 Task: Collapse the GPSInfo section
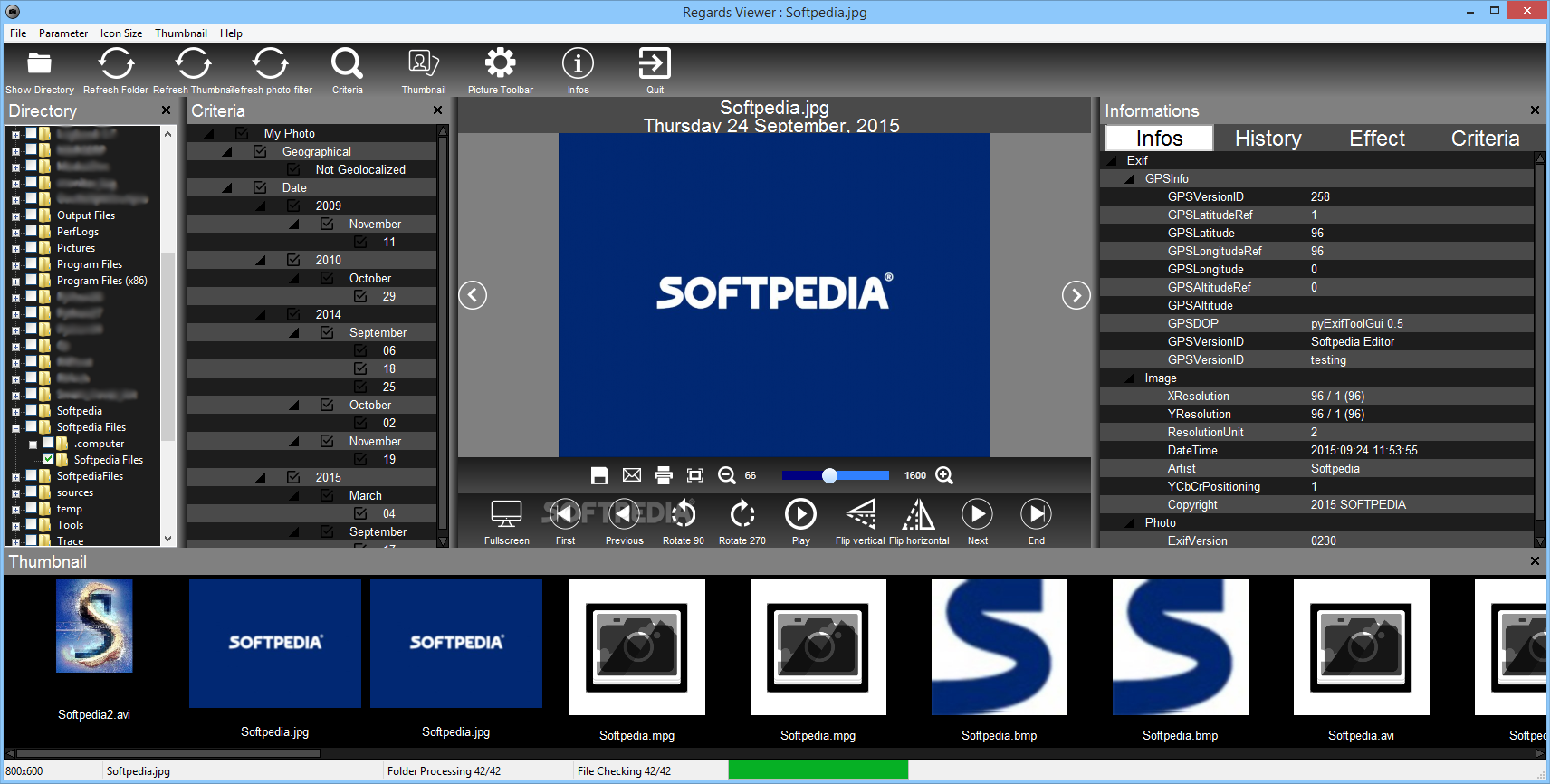(x=1129, y=178)
